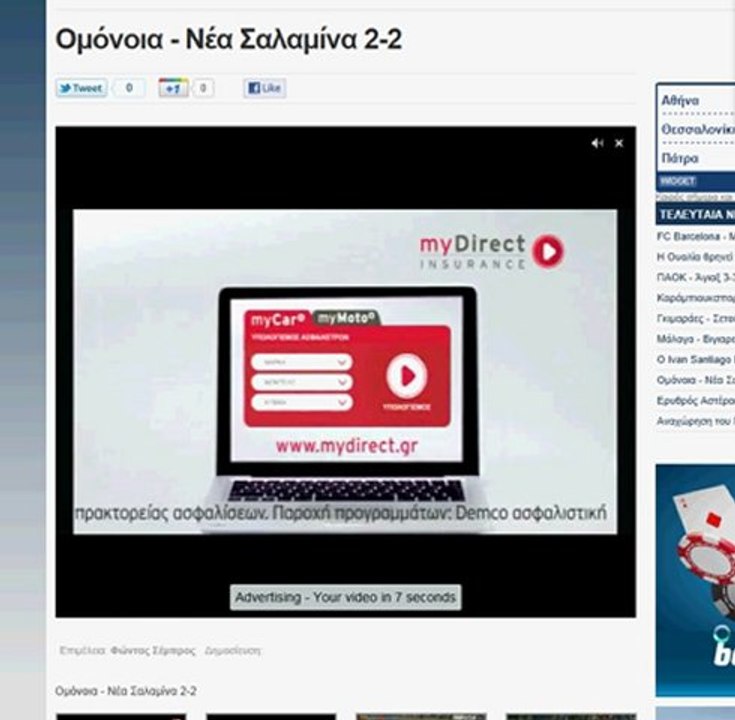Click round play button in insurance form
735x720 pixels.
coord(406,375)
